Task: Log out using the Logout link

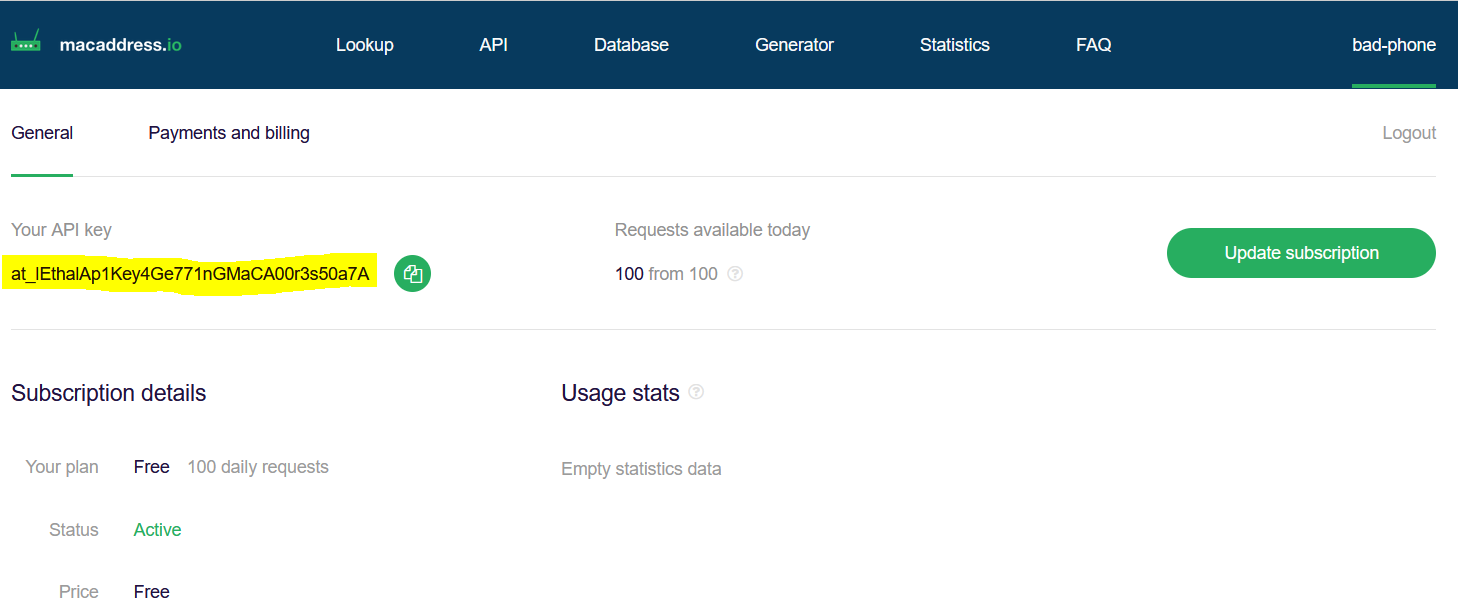Action: point(1409,133)
